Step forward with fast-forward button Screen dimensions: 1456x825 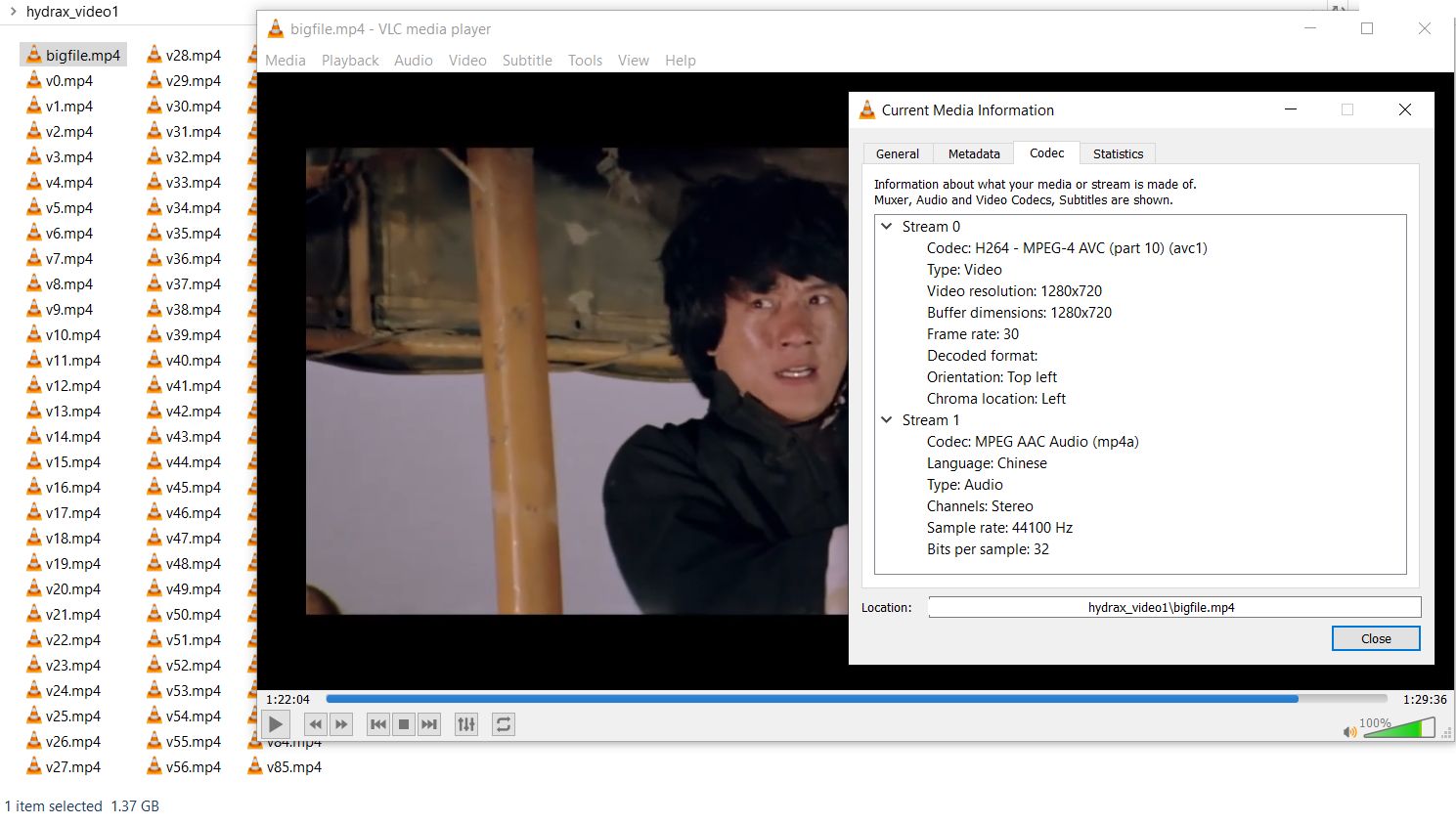point(341,724)
